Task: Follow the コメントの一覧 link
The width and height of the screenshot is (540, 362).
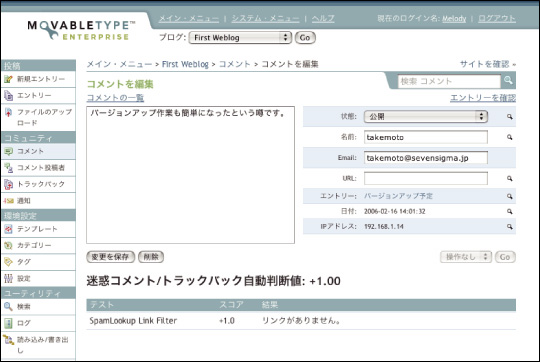Action: point(115,98)
